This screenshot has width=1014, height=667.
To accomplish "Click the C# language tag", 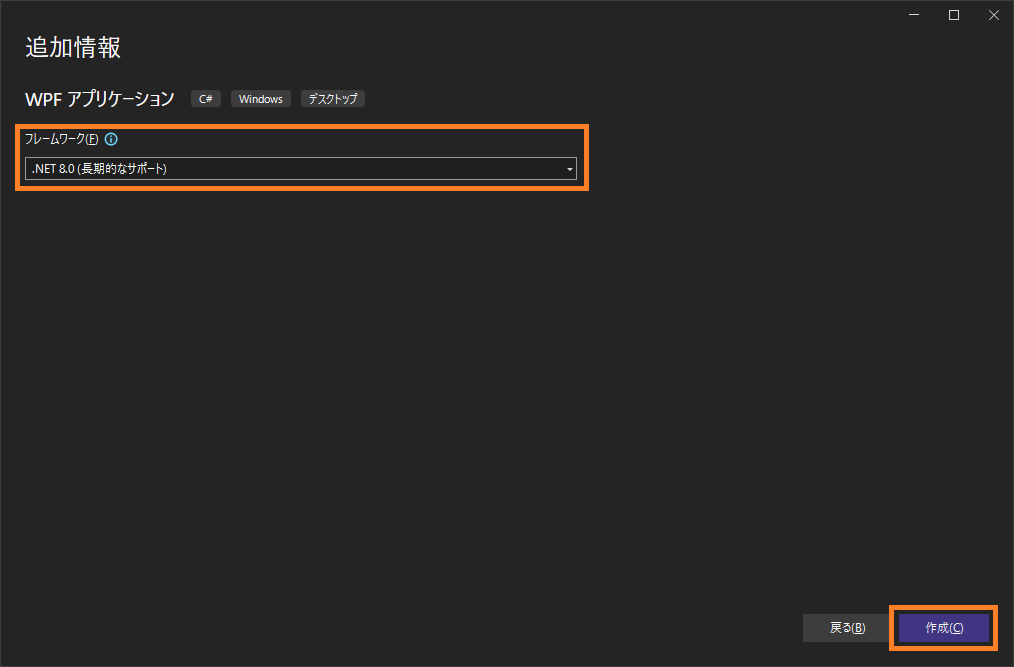I will coord(206,99).
